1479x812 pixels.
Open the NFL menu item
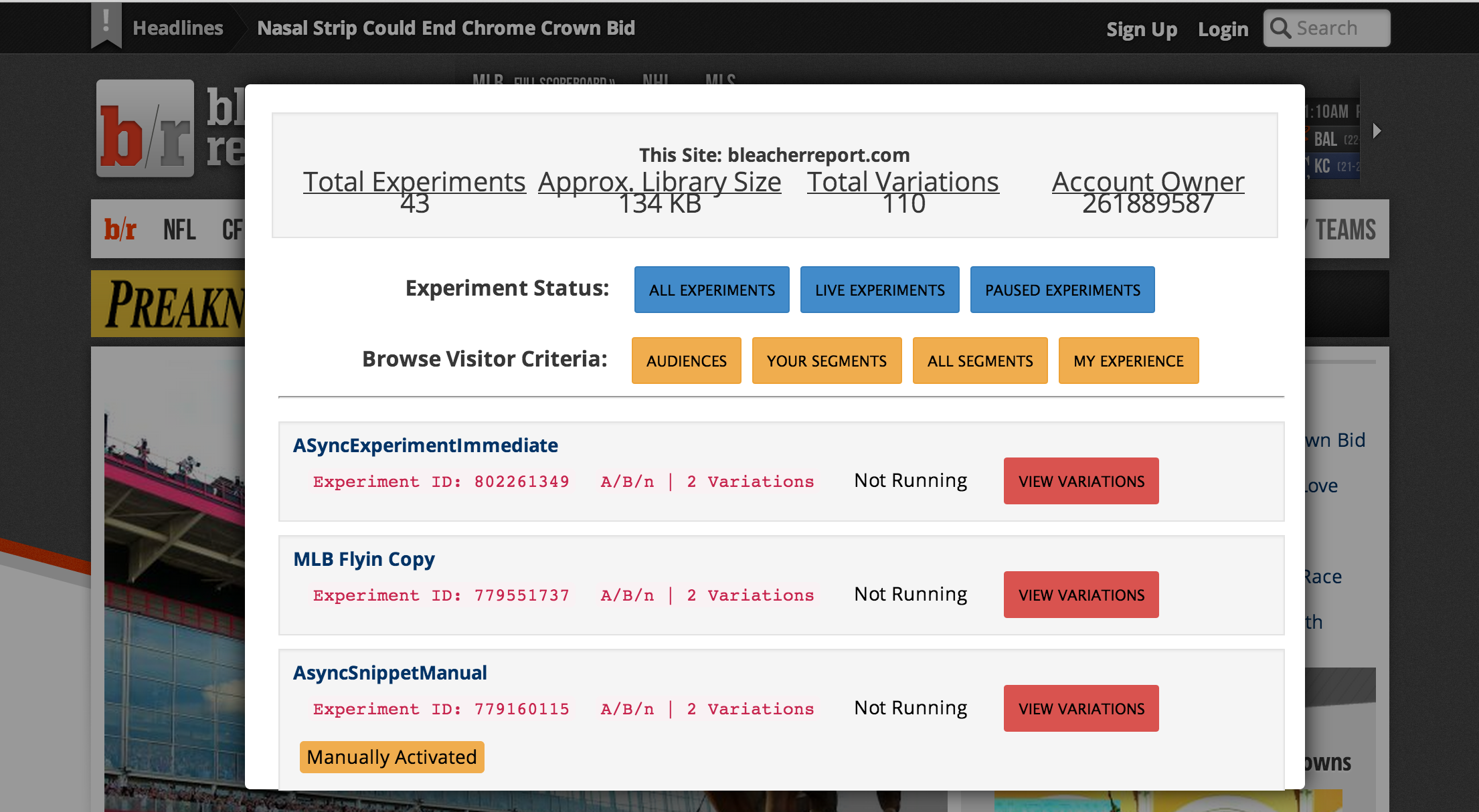179,229
